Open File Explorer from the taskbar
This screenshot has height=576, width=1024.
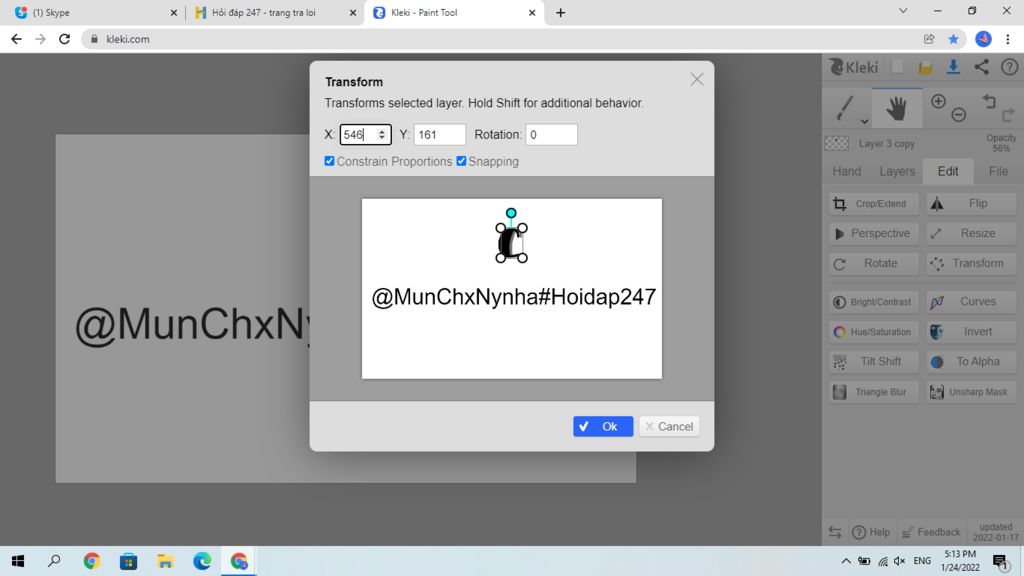(x=165, y=561)
